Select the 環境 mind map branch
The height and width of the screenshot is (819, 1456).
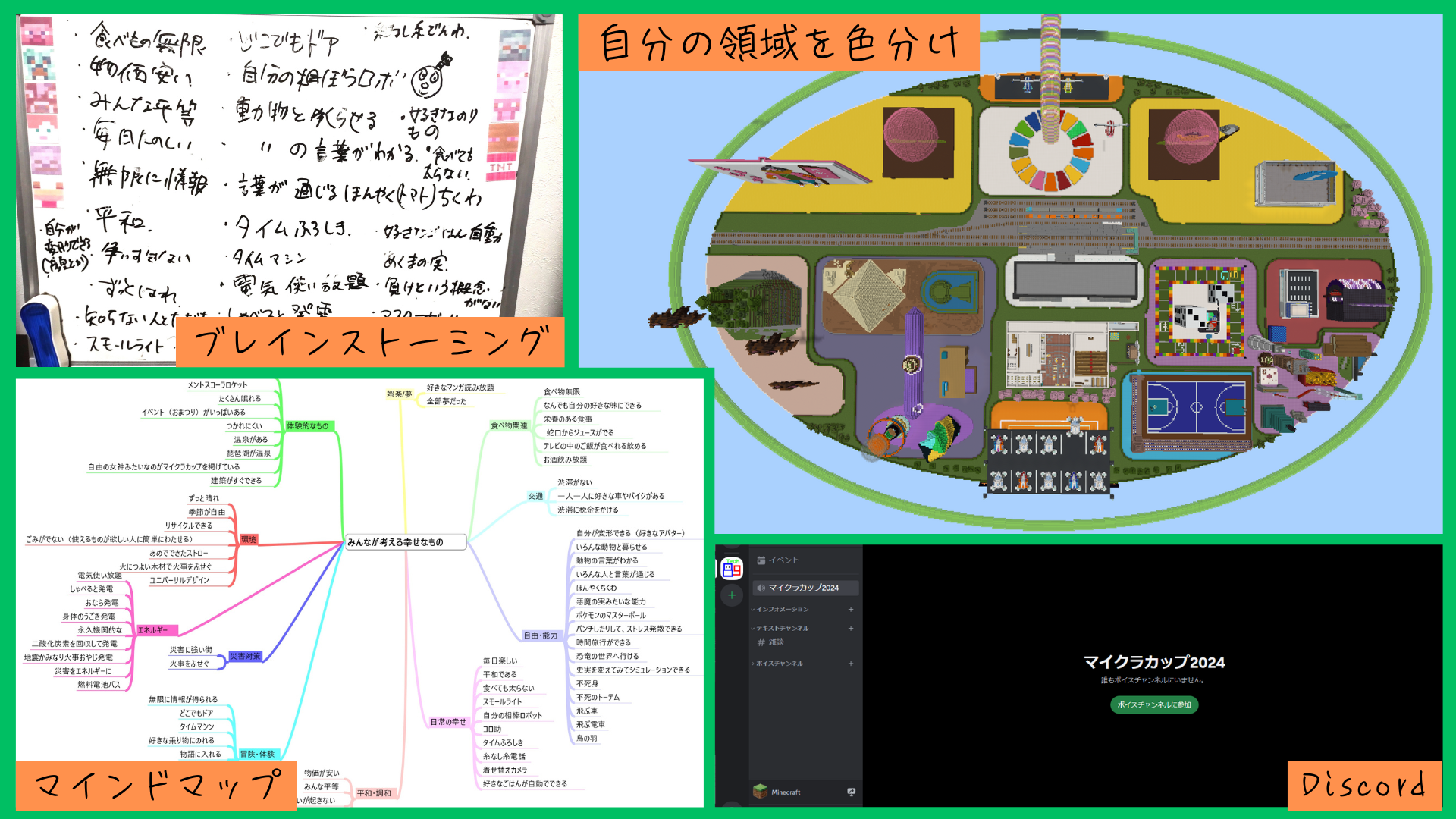click(249, 540)
